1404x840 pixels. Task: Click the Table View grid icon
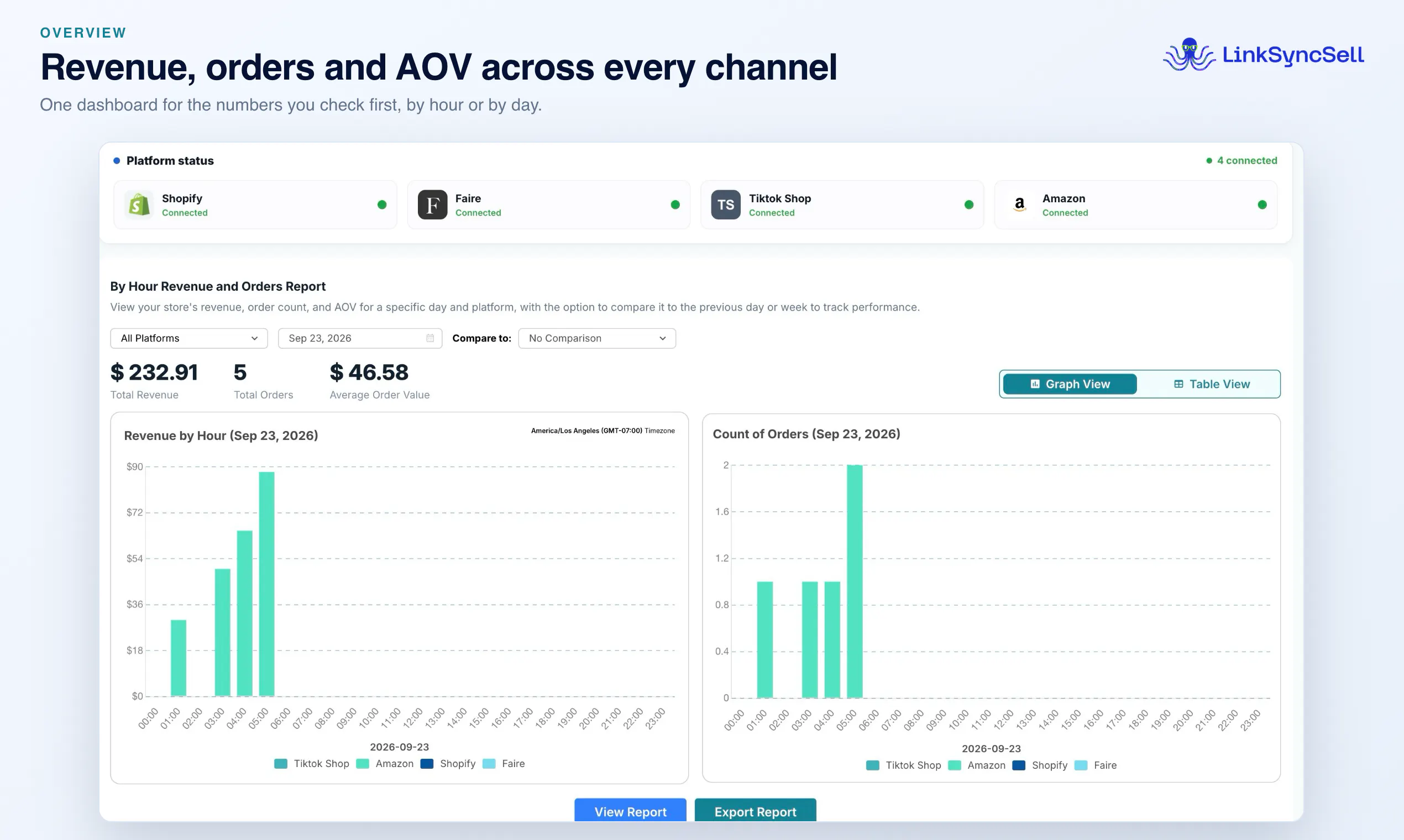pyautogui.click(x=1178, y=384)
